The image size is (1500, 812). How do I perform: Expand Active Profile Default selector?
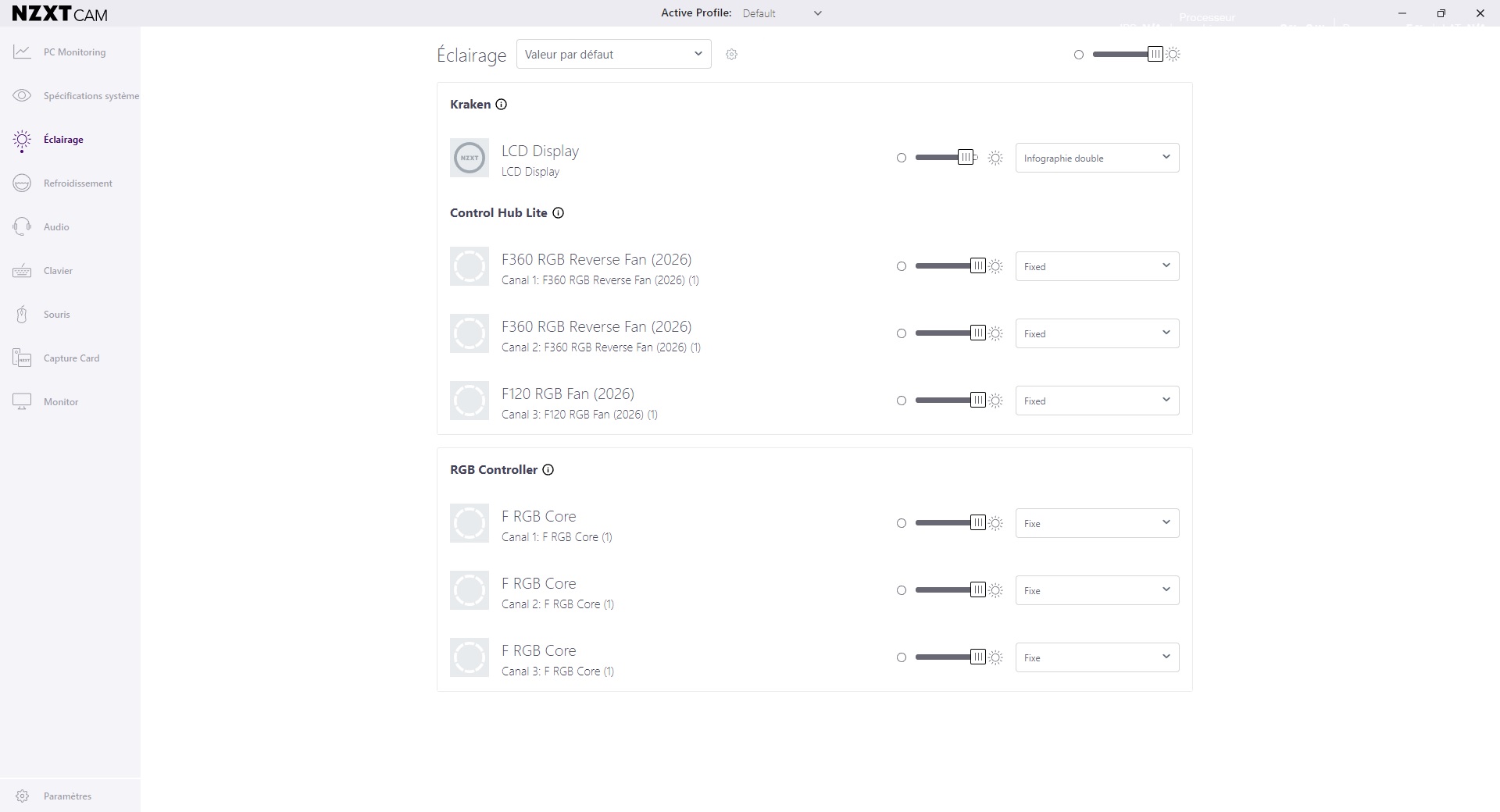pos(782,13)
